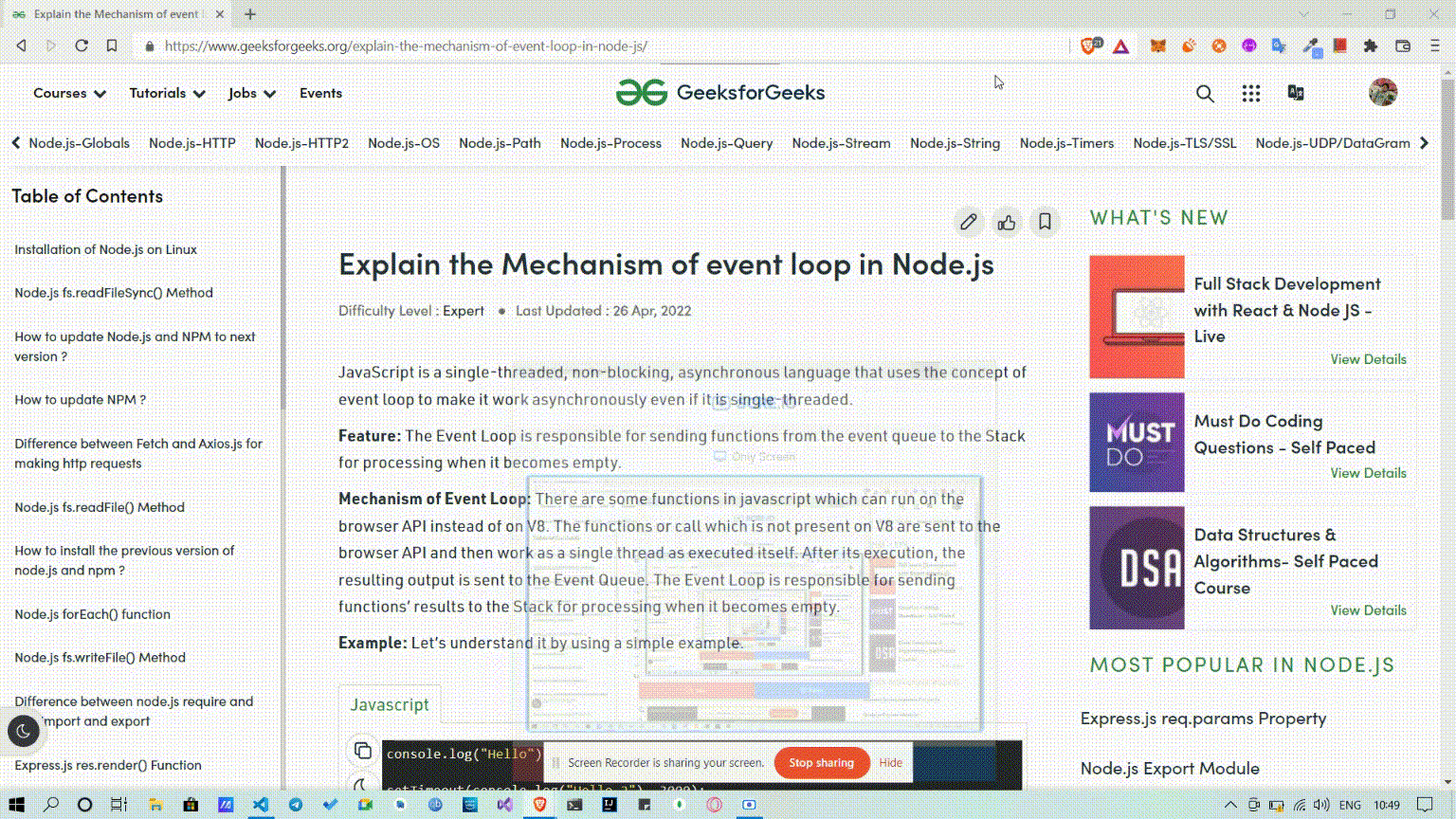This screenshot has height=819, width=1456.
Task: Like the article with thumbs up icon
Action: 1007,222
